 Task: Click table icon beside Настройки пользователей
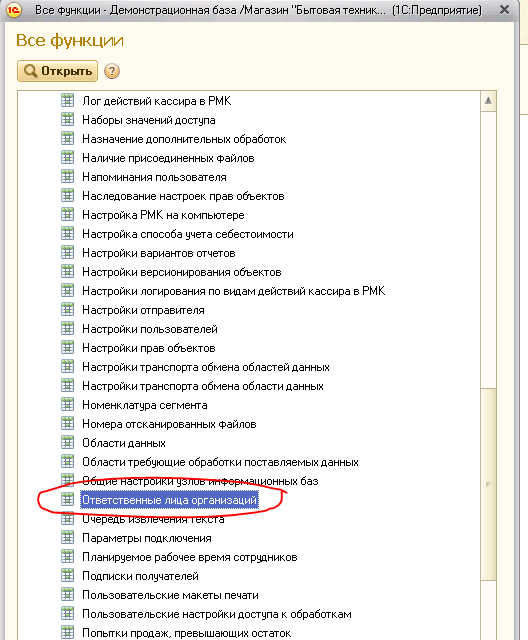(x=67, y=329)
